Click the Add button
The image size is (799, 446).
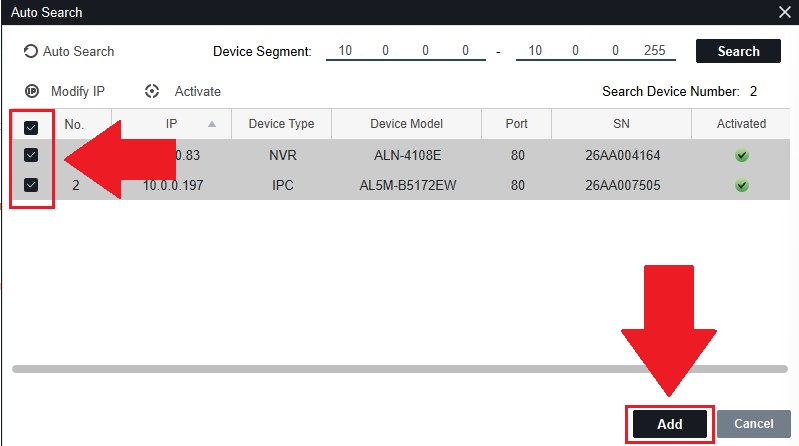click(670, 424)
